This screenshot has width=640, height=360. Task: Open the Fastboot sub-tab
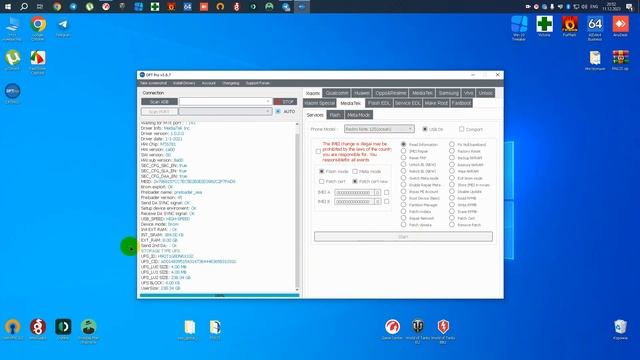click(462, 103)
